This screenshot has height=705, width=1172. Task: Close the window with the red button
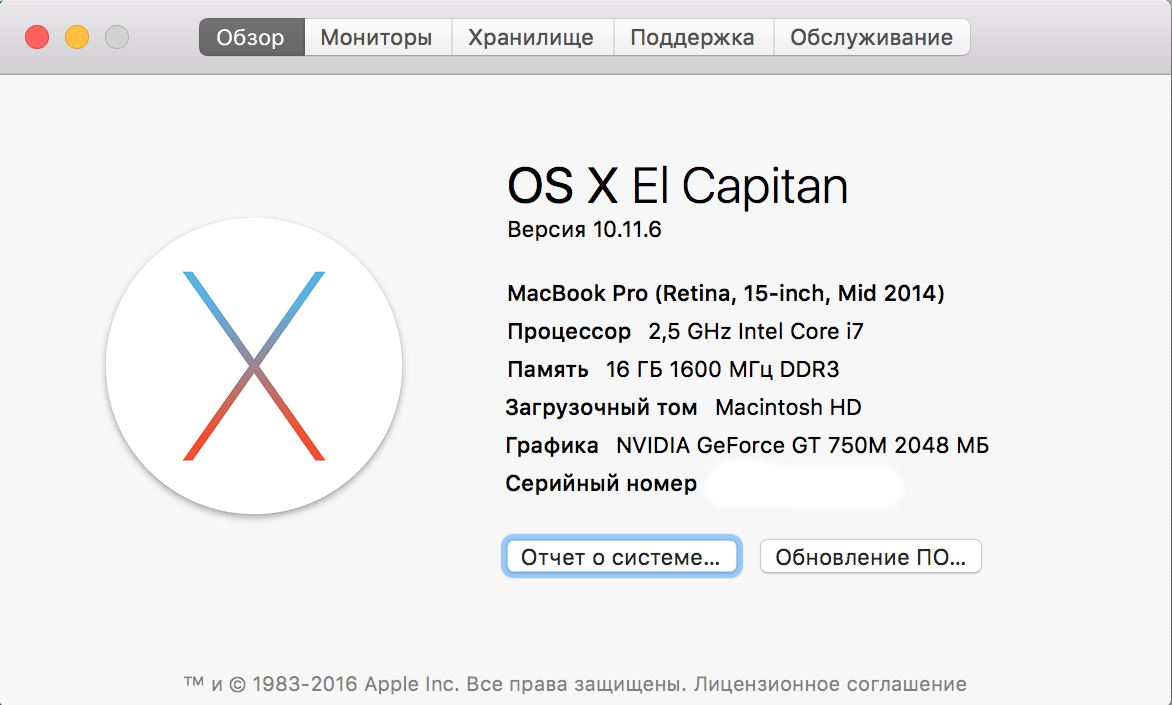click(37, 38)
